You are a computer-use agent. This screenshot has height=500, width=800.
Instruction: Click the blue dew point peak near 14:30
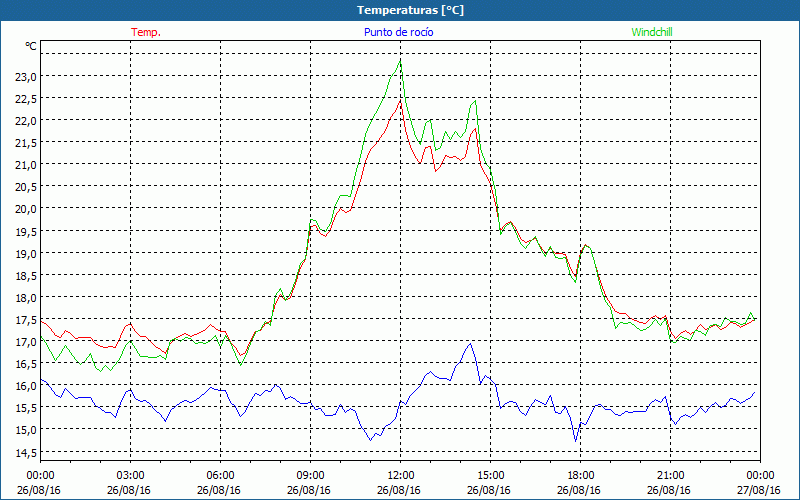(x=470, y=344)
